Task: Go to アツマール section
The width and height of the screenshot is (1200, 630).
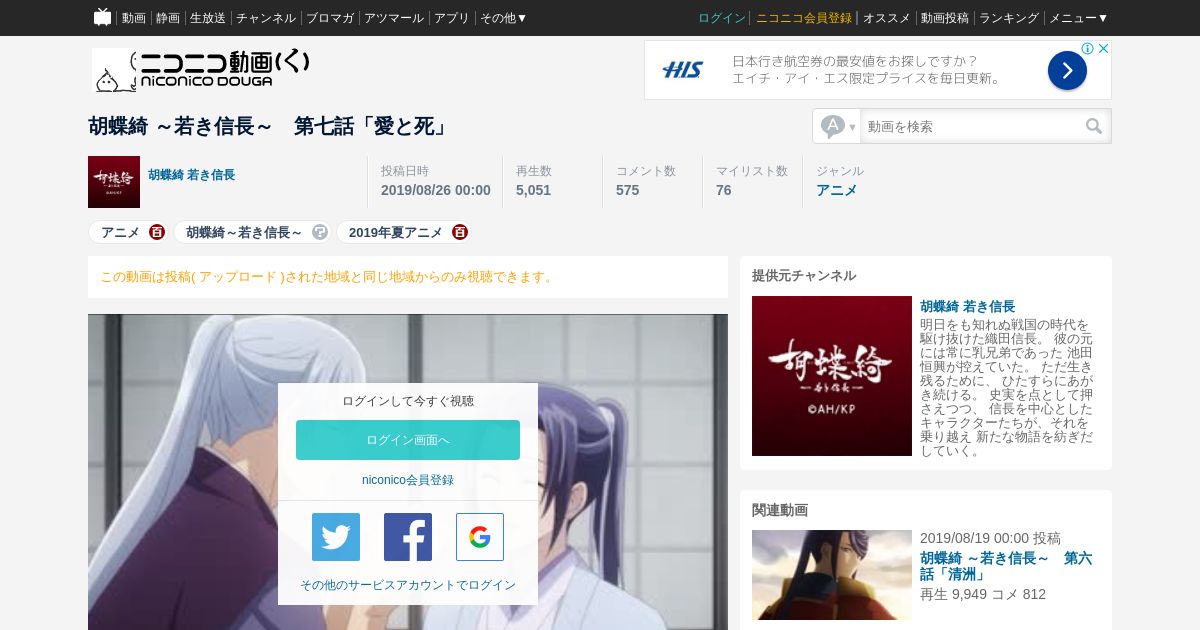Action: (394, 18)
